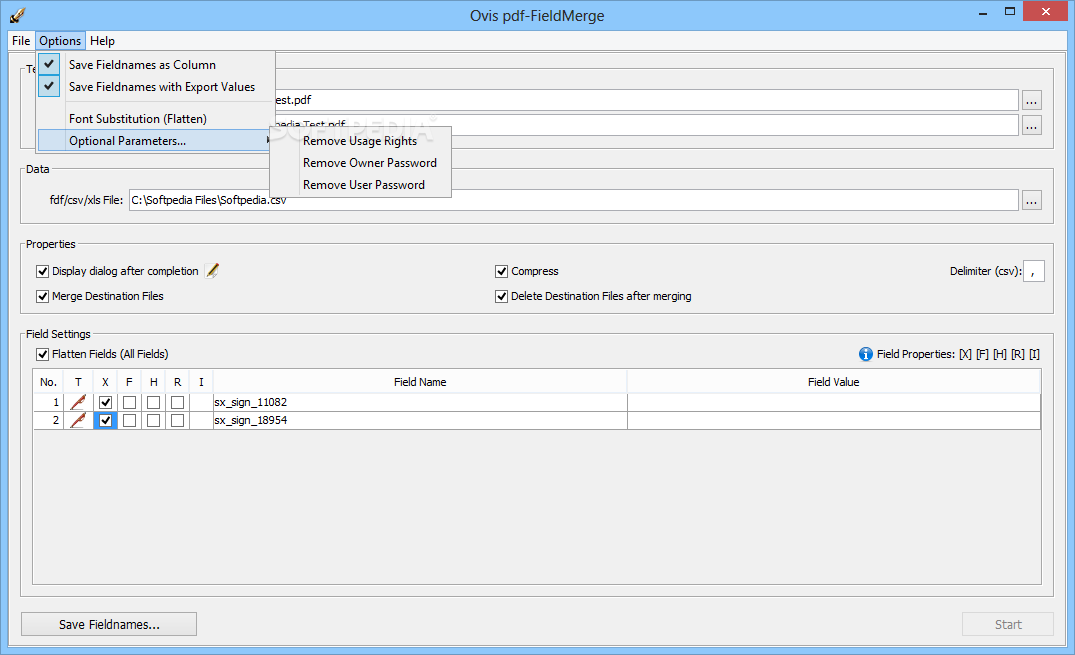Uncheck X column for sx_sign_11082

pos(105,403)
